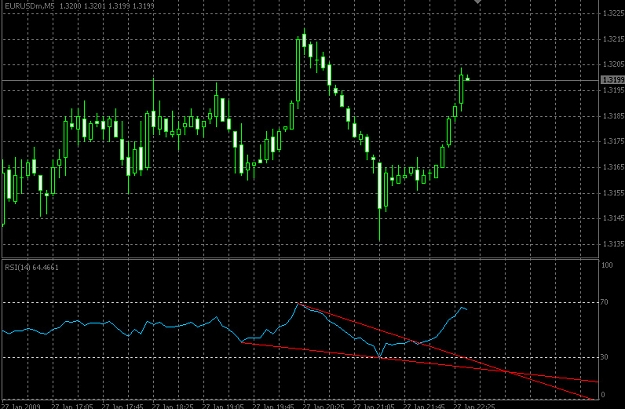Click the RSI 70 level value
The width and height of the screenshot is (625, 409).
click(x=604, y=302)
